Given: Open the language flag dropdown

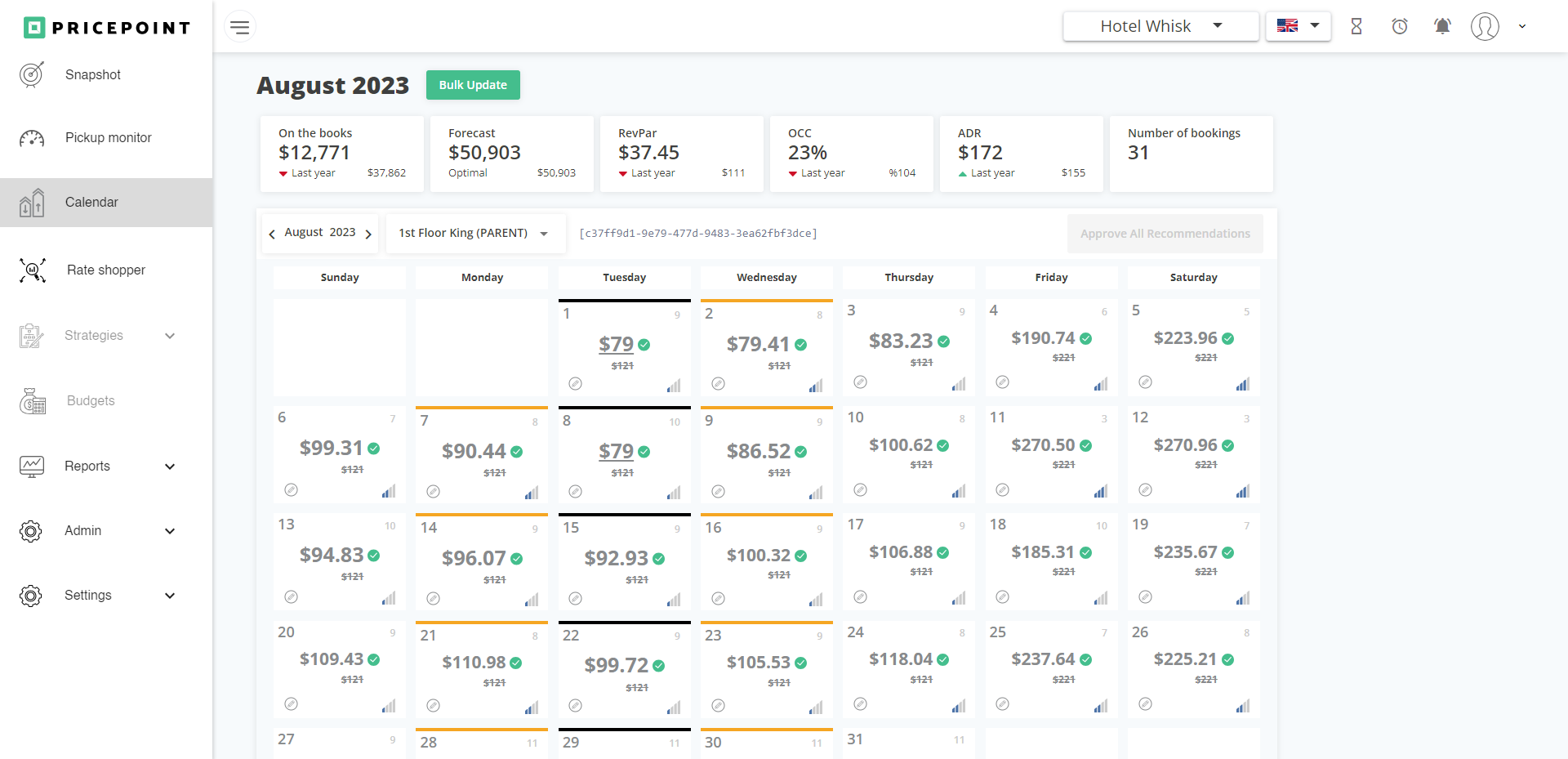Looking at the screenshot, I should tap(1298, 26).
